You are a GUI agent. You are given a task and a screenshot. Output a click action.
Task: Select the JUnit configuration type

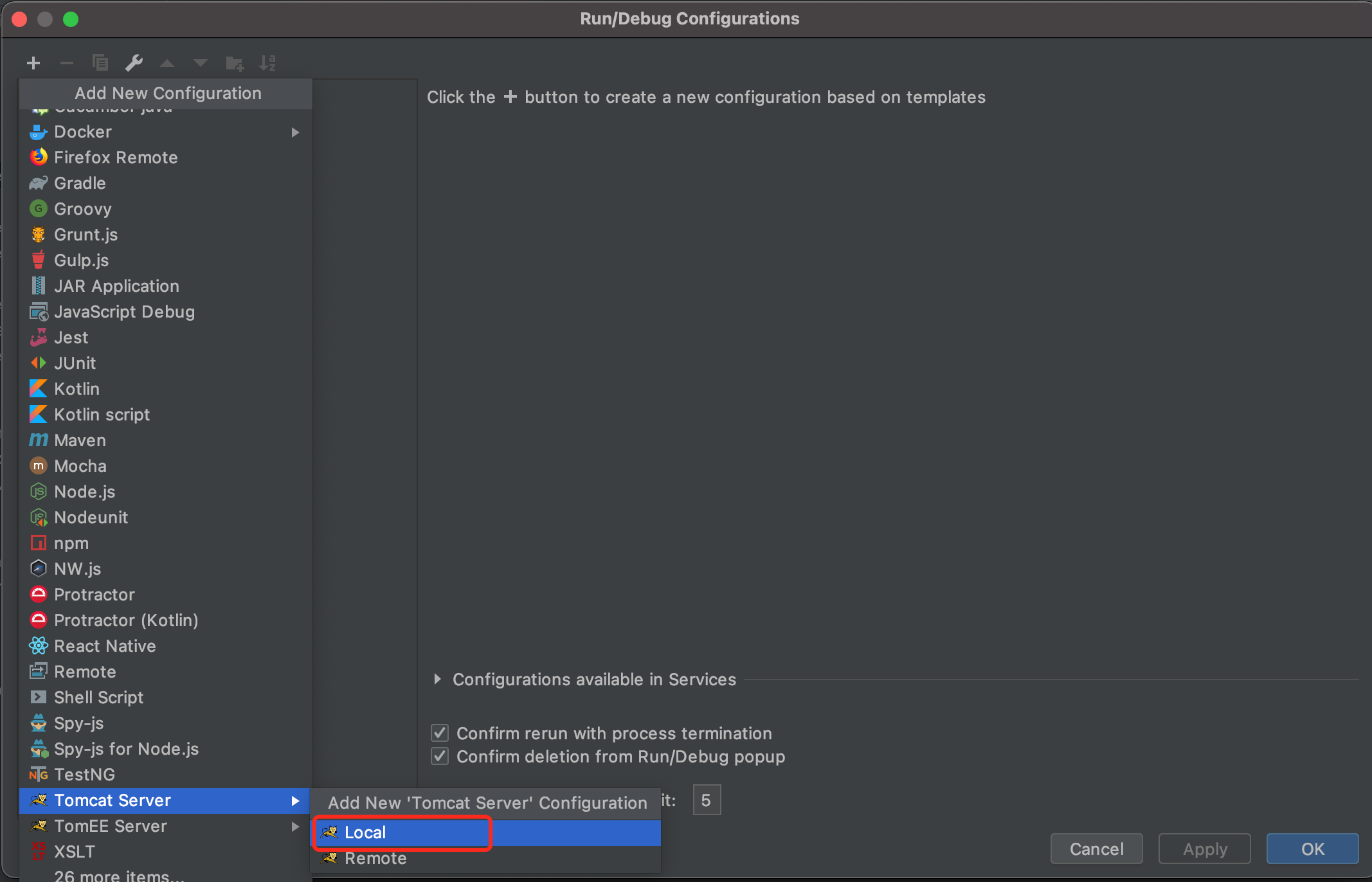[x=75, y=363]
